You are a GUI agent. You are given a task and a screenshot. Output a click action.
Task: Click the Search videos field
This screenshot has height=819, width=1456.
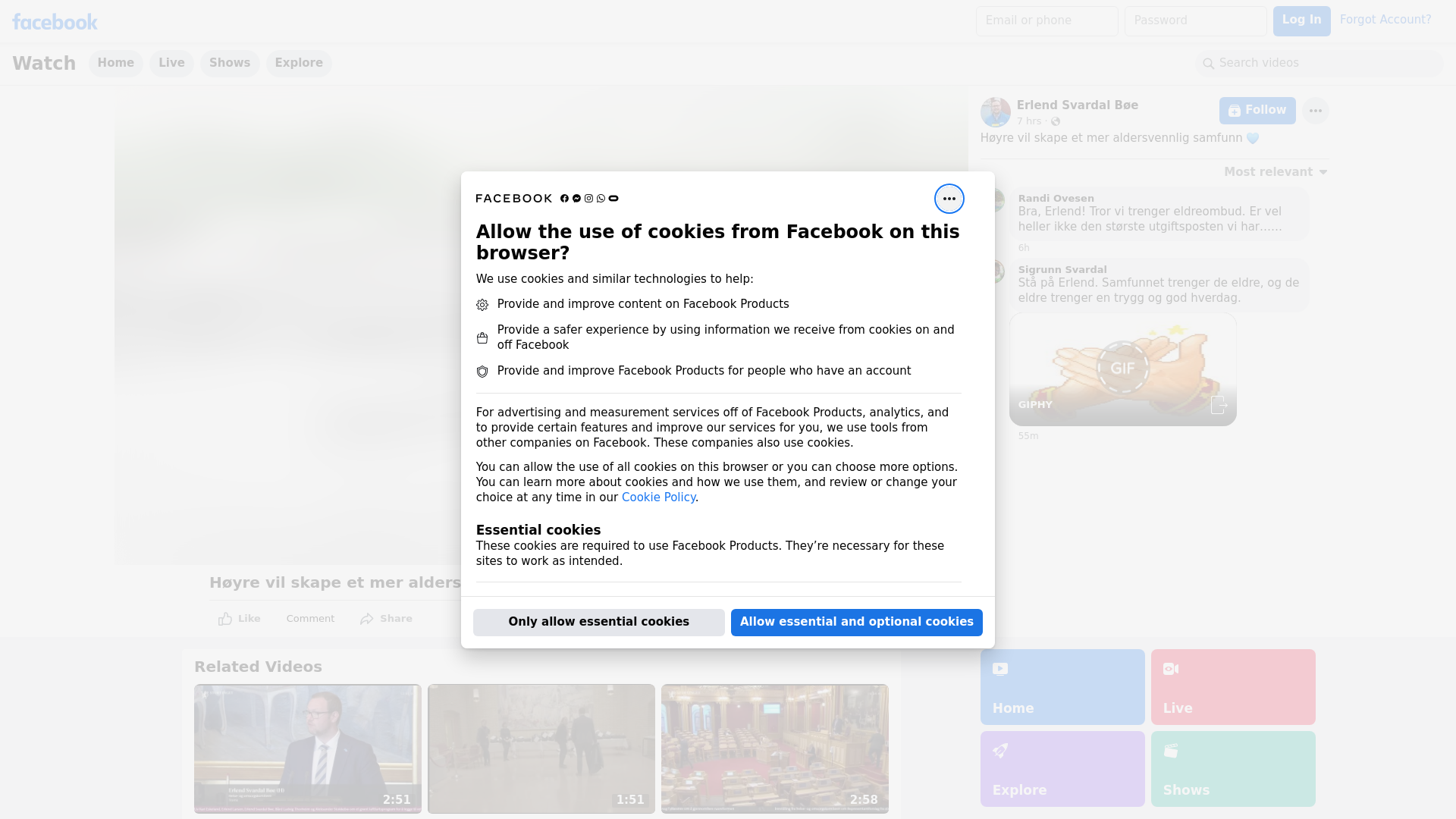pyautogui.click(x=1319, y=63)
